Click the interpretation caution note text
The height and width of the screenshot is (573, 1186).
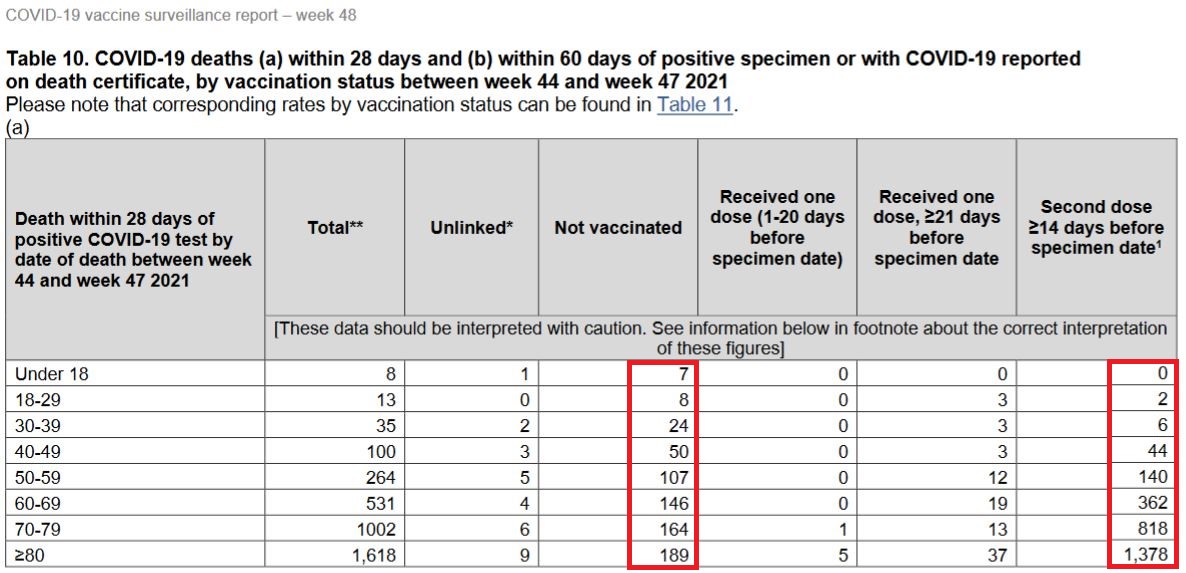tap(720, 339)
